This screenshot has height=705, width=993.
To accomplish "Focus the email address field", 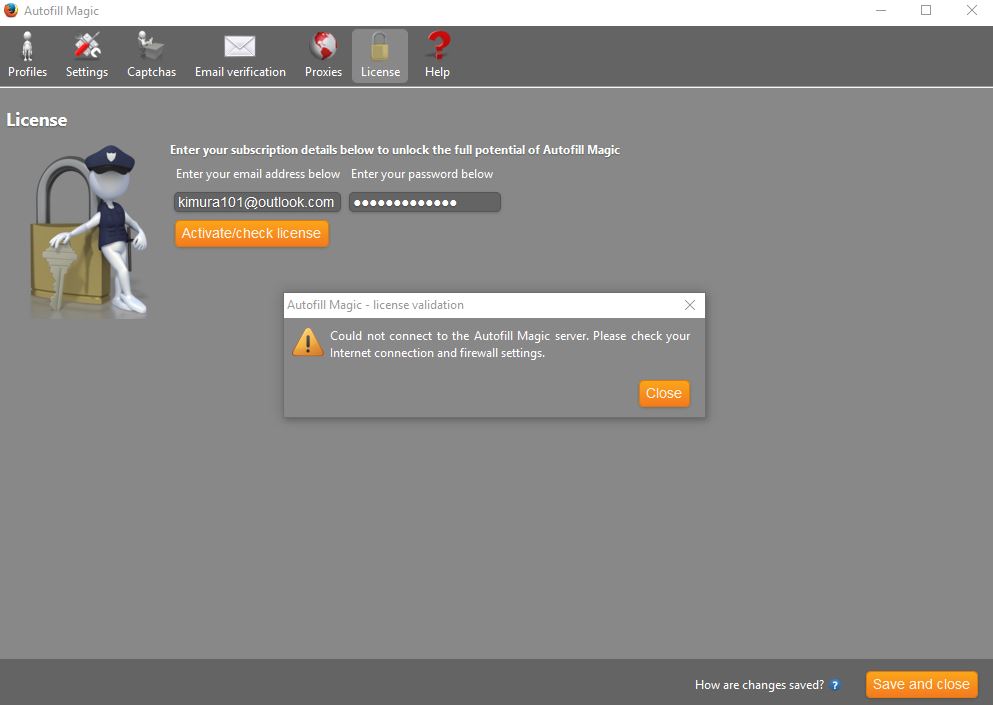I will tap(257, 202).
